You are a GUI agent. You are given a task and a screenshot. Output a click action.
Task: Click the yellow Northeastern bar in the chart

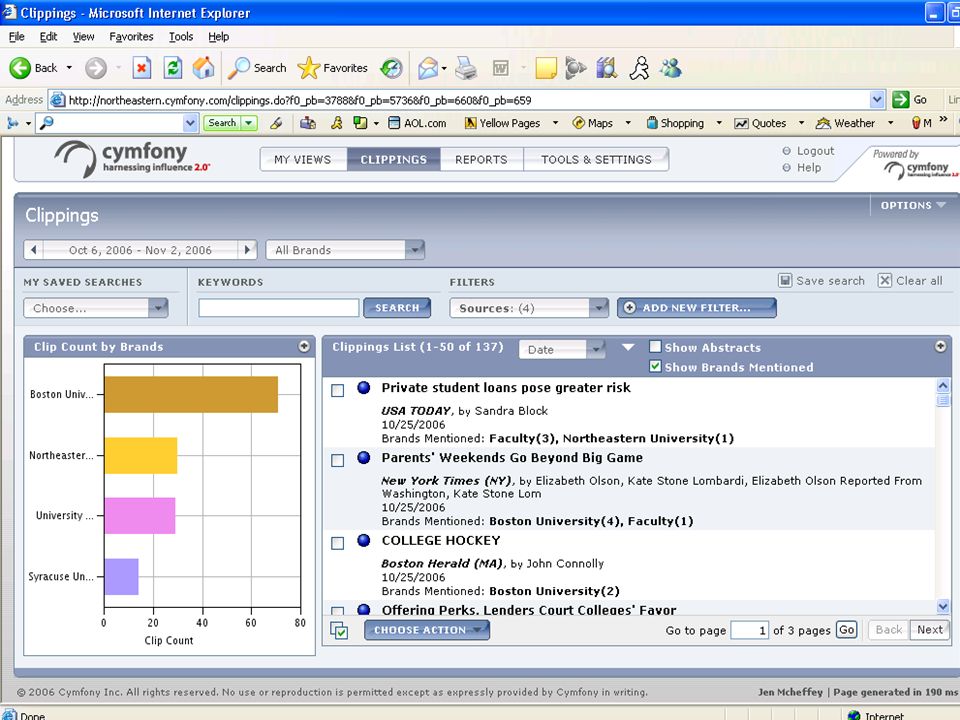[141, 456]
